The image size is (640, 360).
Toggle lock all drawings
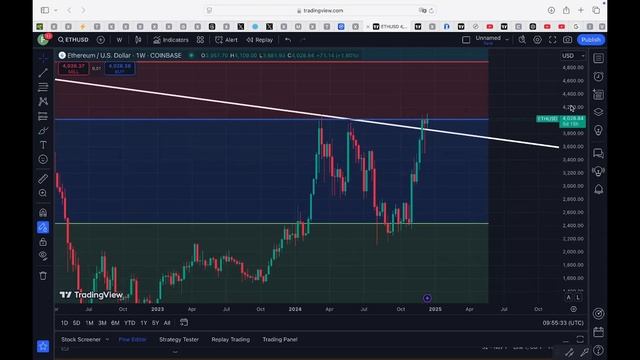[43, 242]
